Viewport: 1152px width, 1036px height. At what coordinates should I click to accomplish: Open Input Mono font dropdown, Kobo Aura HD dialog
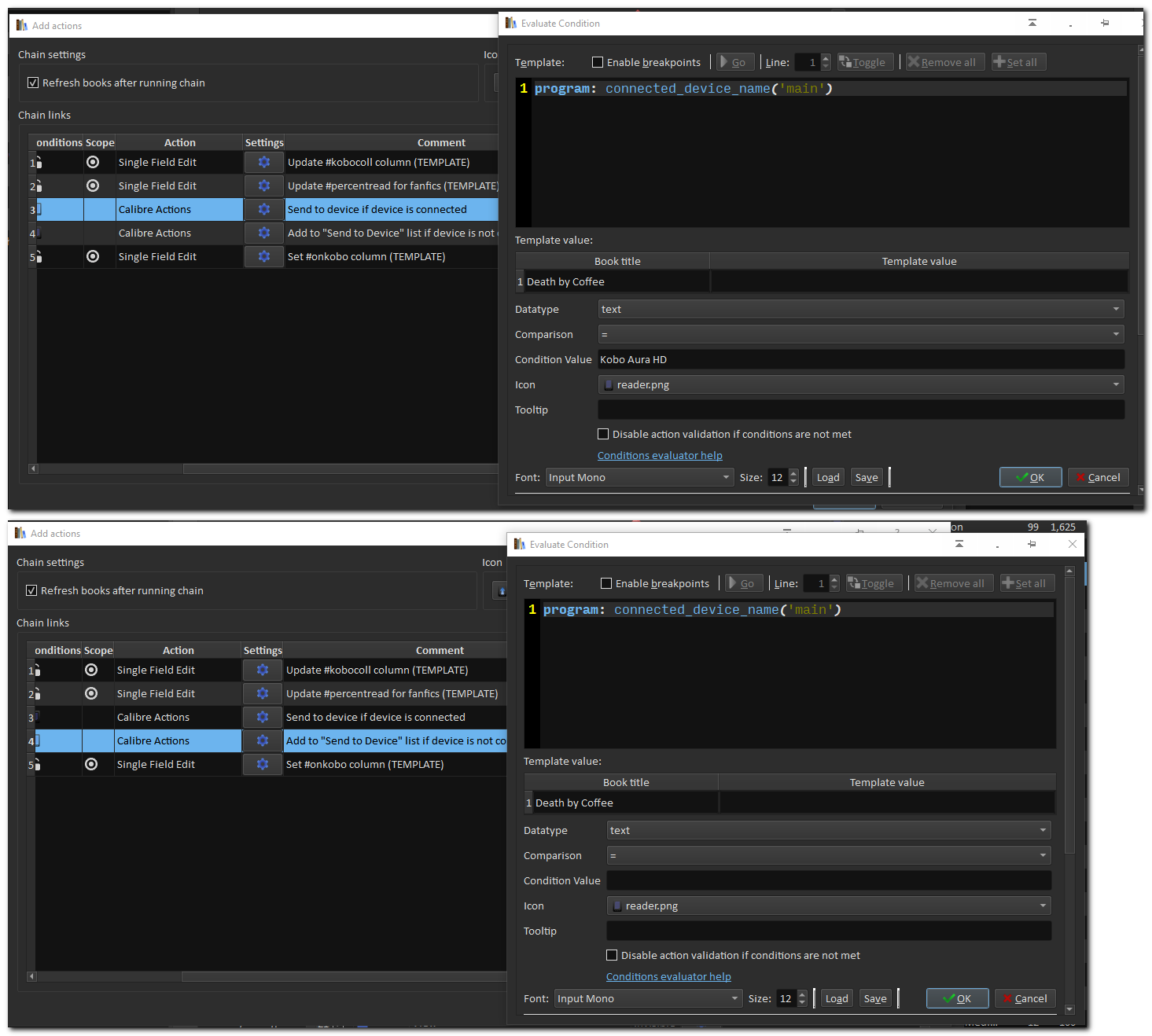point(640,477)
